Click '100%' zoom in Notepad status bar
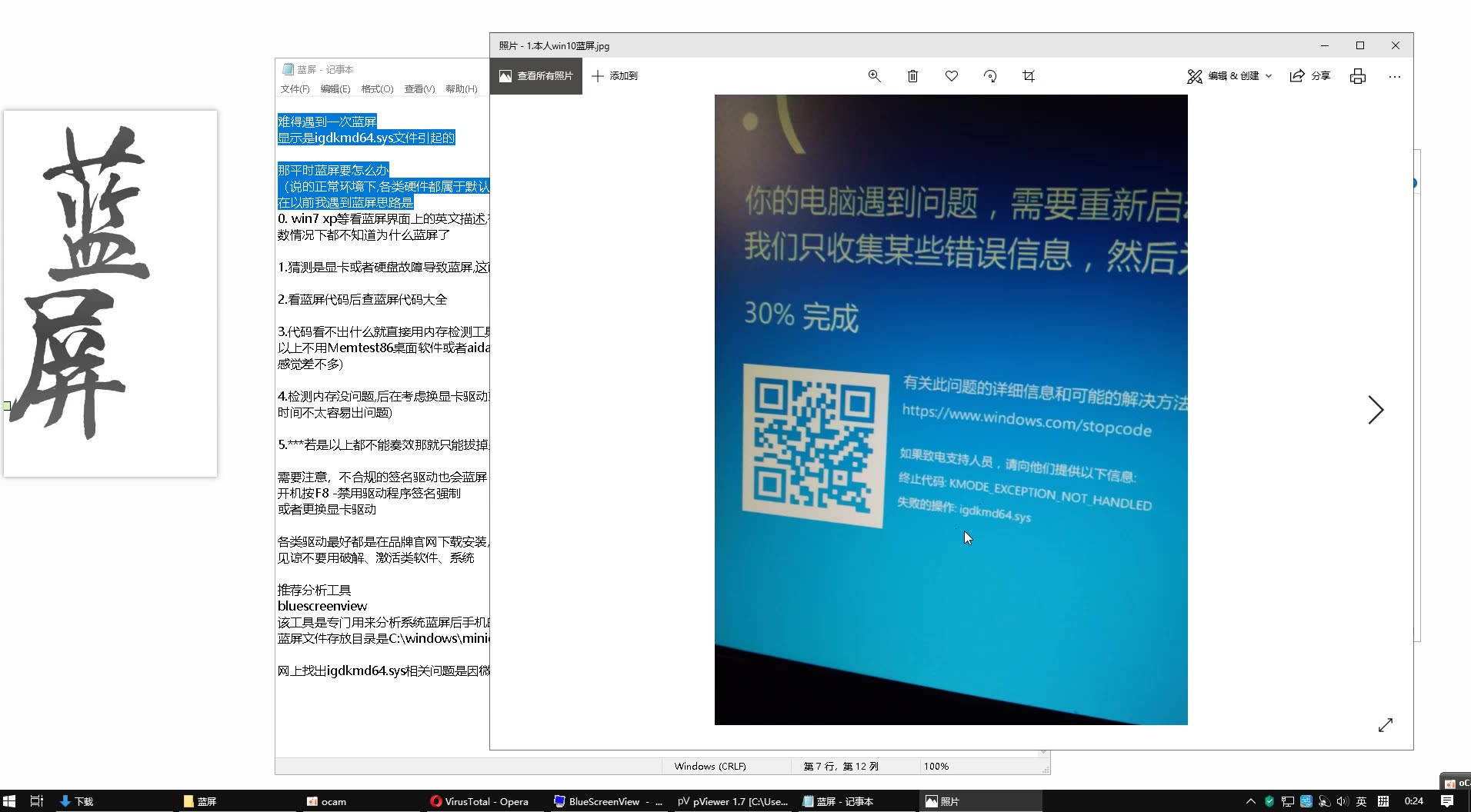The width and height of the screenshot is (1471, 812). [936, 767]
